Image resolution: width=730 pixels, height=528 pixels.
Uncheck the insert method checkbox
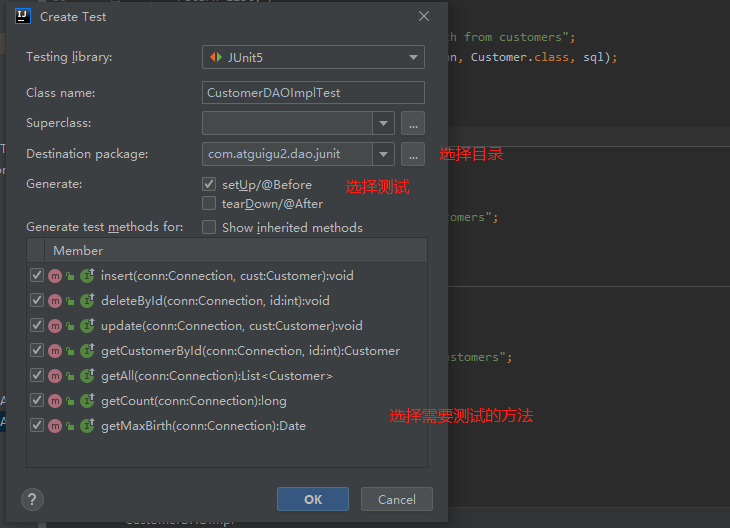[x=37, y=275]
